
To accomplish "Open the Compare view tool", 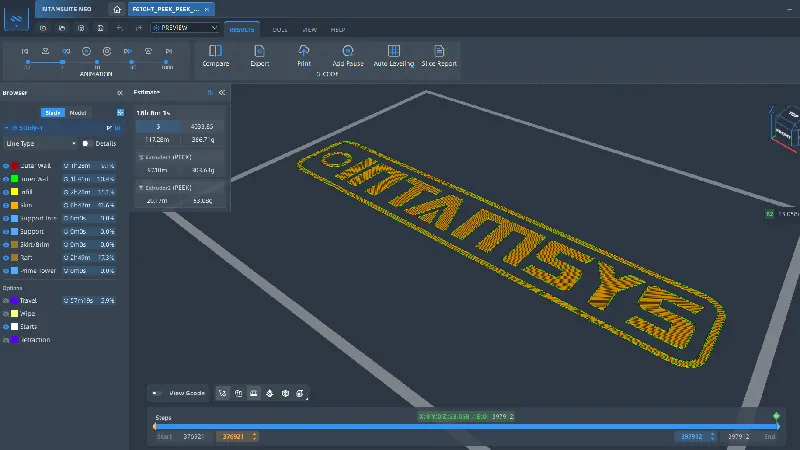I will [215, 56].
